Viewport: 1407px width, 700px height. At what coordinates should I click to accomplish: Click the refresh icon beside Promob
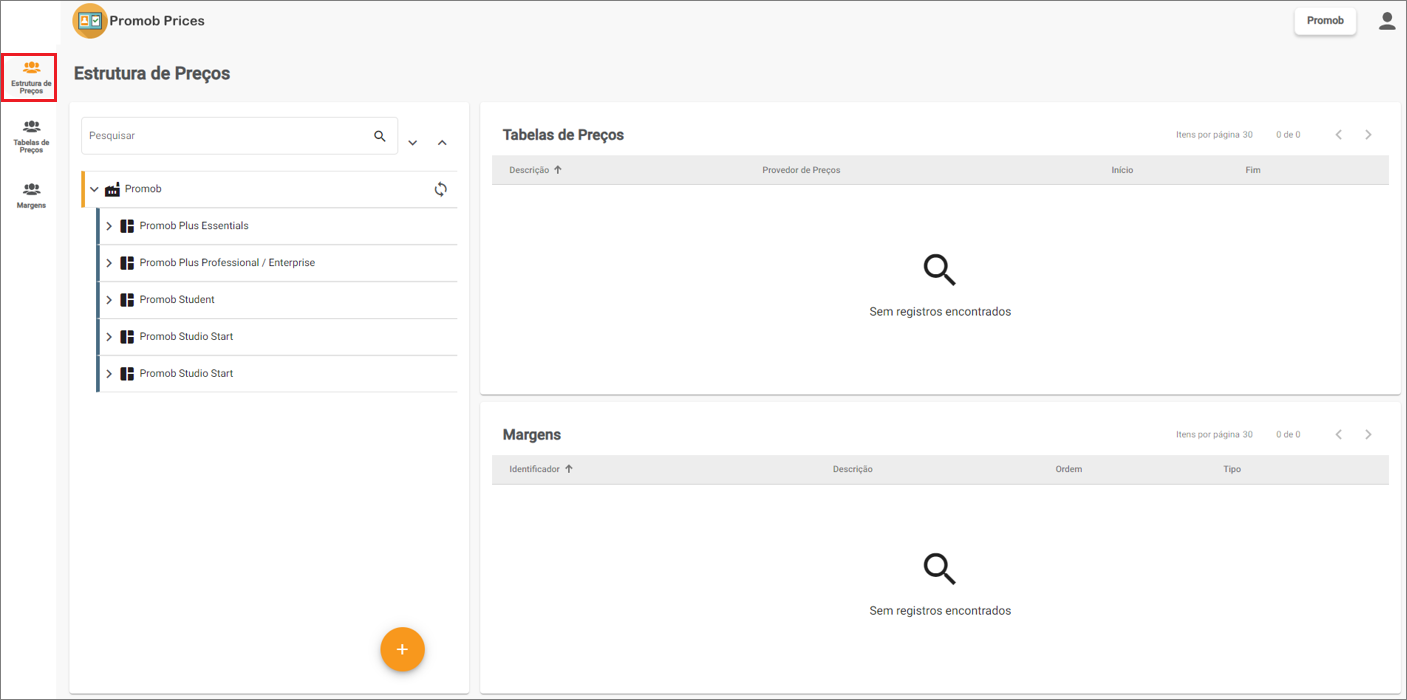(440, 189)
